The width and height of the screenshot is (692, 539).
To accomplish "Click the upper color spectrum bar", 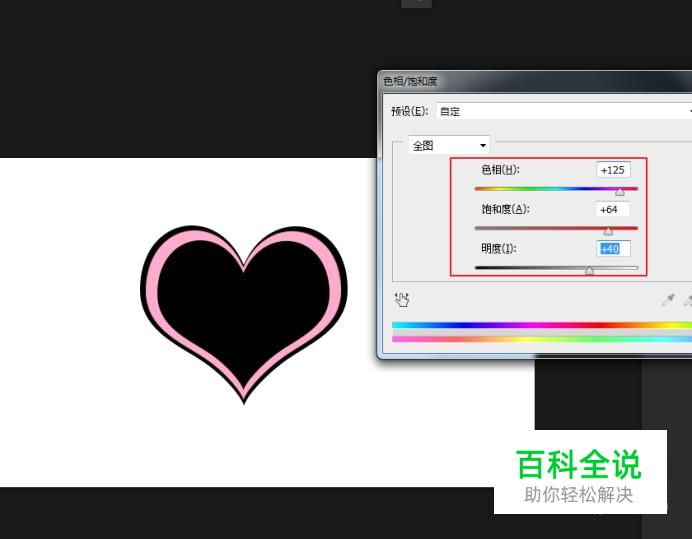I will [542, 325].
